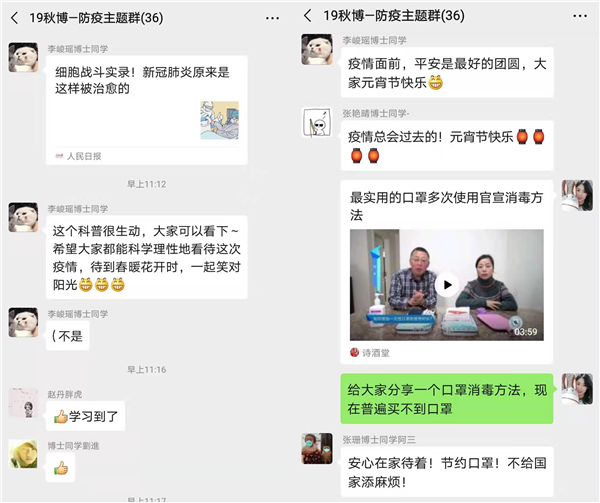Tap the green message about mask disinfection

pos(447,399)
